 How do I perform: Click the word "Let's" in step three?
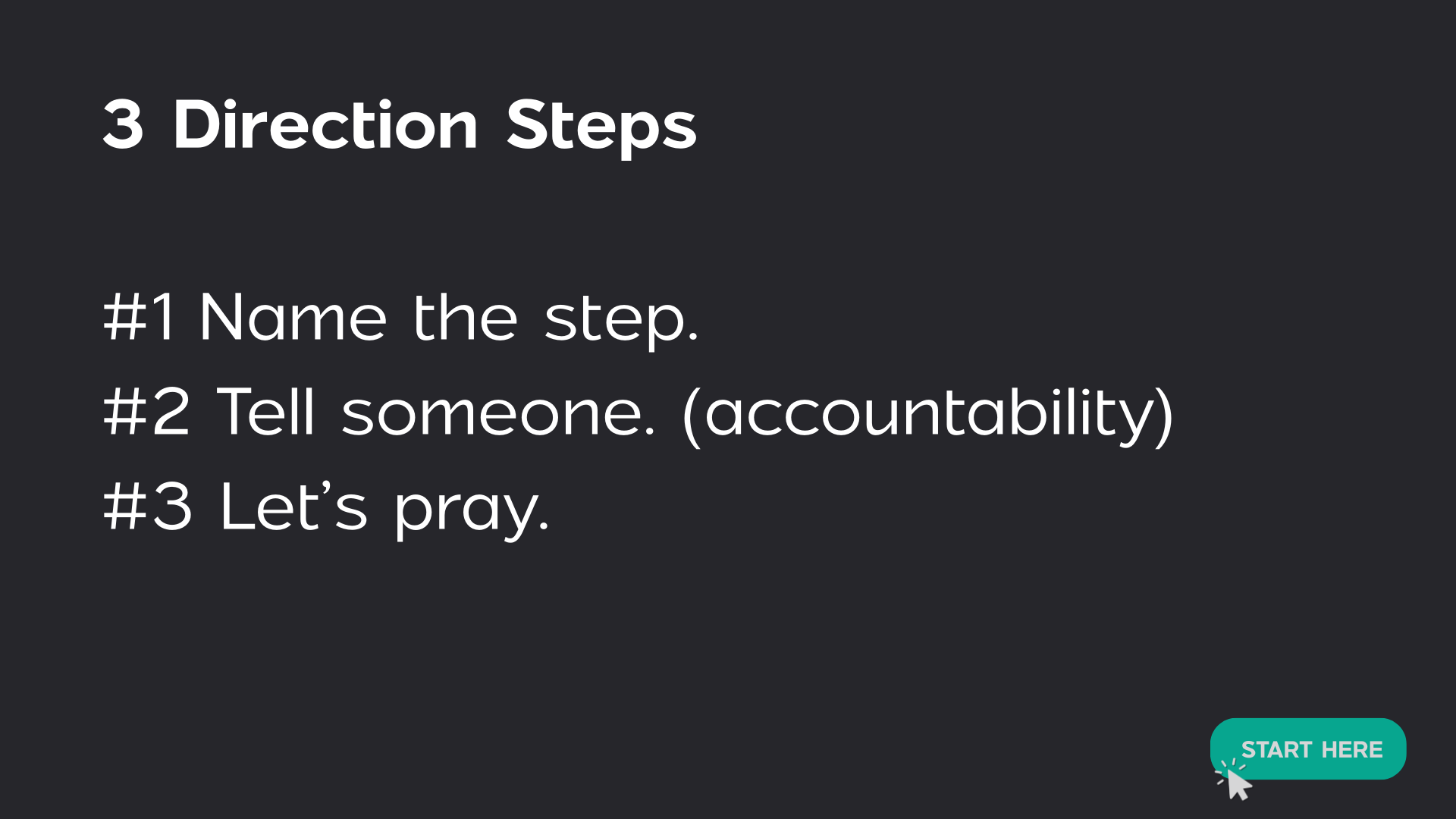pos(293,507)
